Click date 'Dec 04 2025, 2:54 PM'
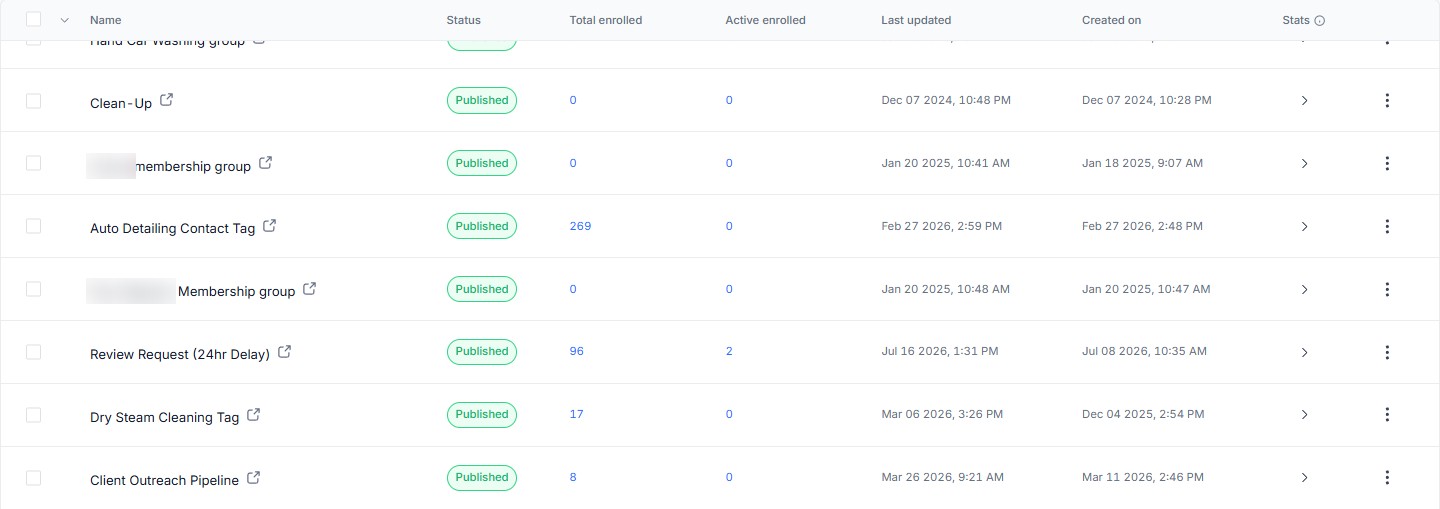The image size is (1440, 509). [1143, 414]
